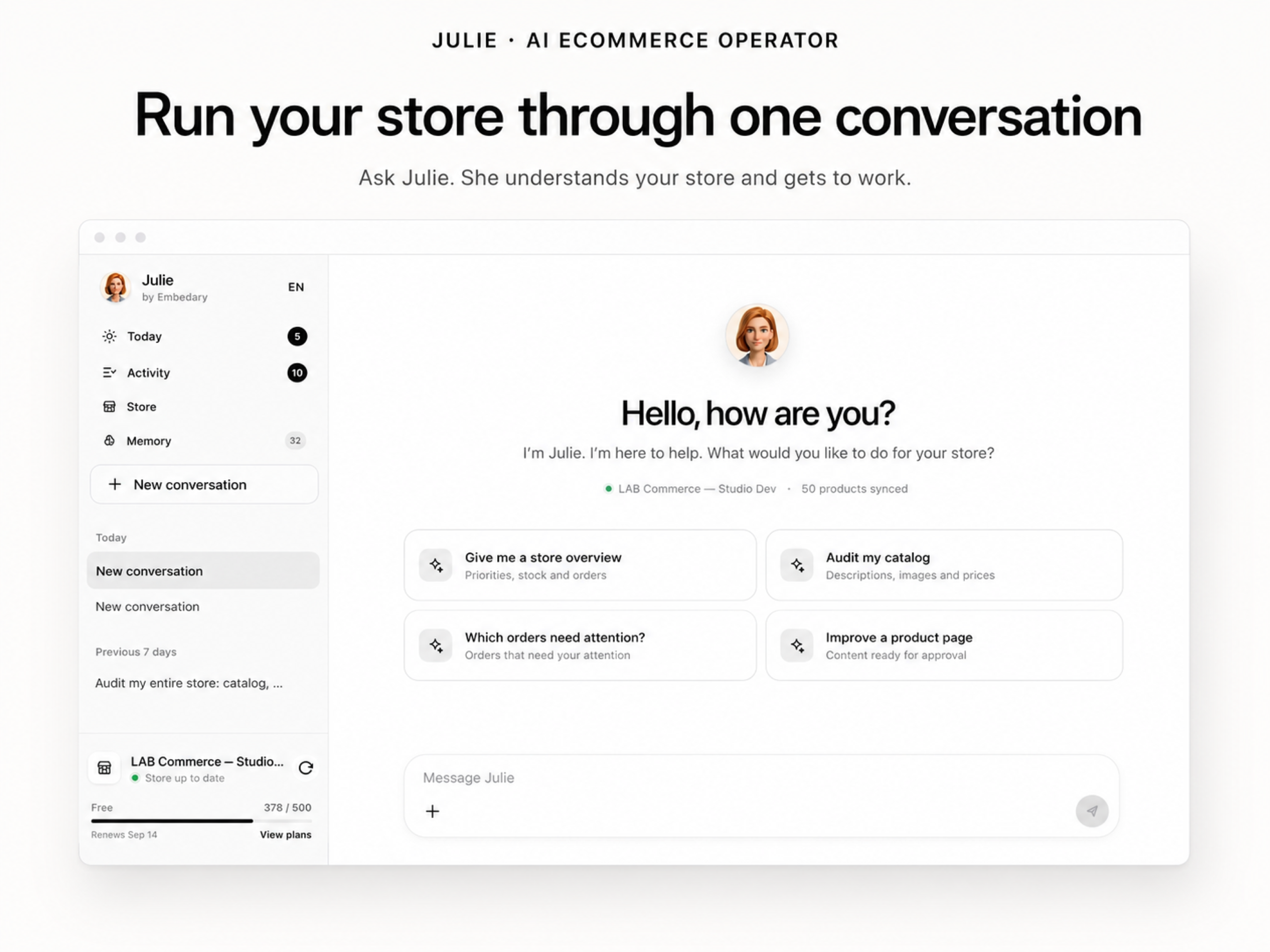
Task: Click the store icon next to LAB Commerce
Action: point(104,768)
